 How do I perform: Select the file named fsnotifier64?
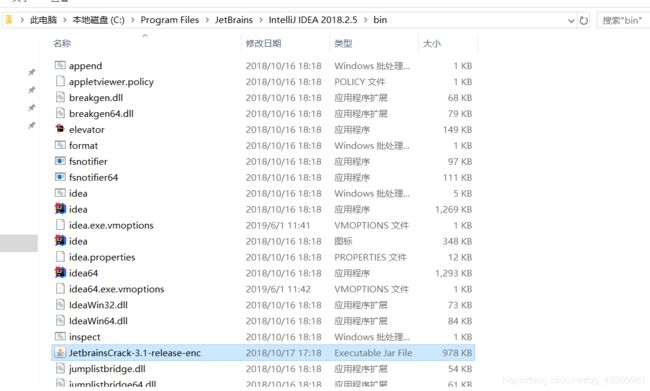[x=93, y=177]
